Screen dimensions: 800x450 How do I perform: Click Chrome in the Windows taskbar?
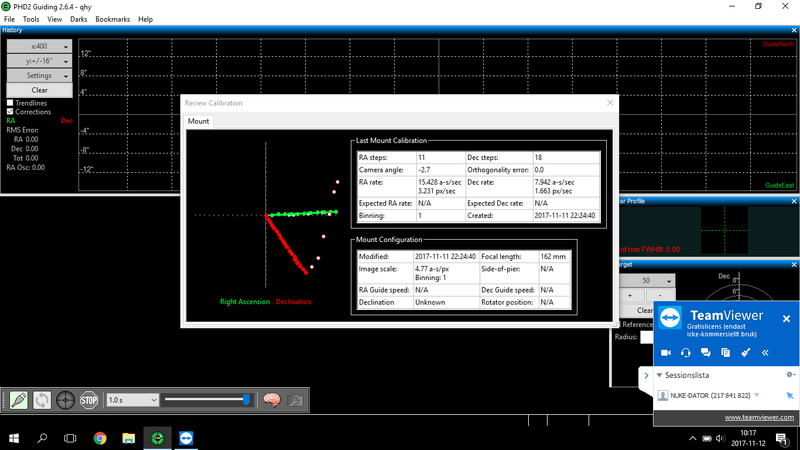(x=100, y=438)
